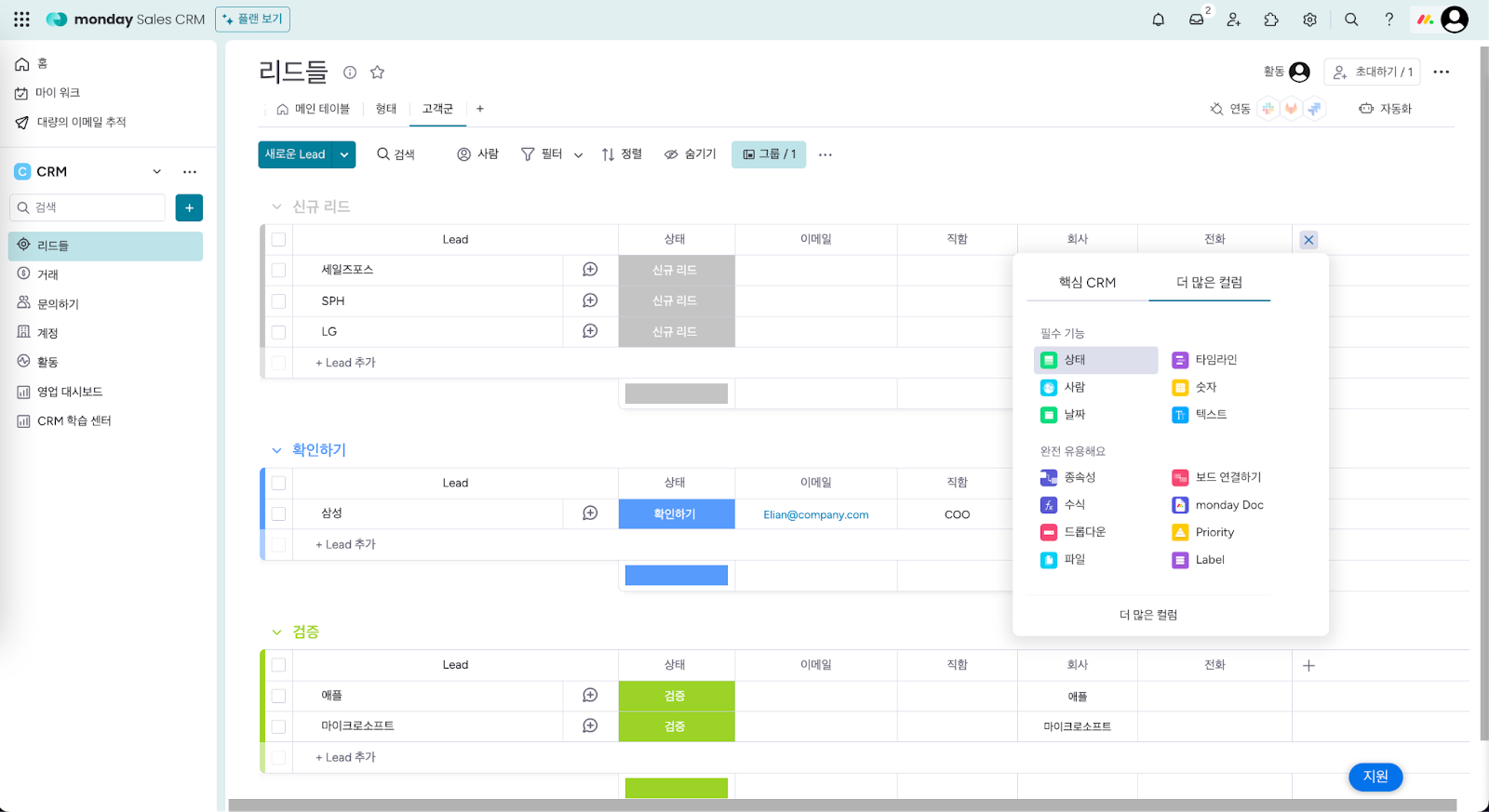Open the 그룹 / 1 group-by dropdown
The image size is (1489, 812).
point(769,154)
